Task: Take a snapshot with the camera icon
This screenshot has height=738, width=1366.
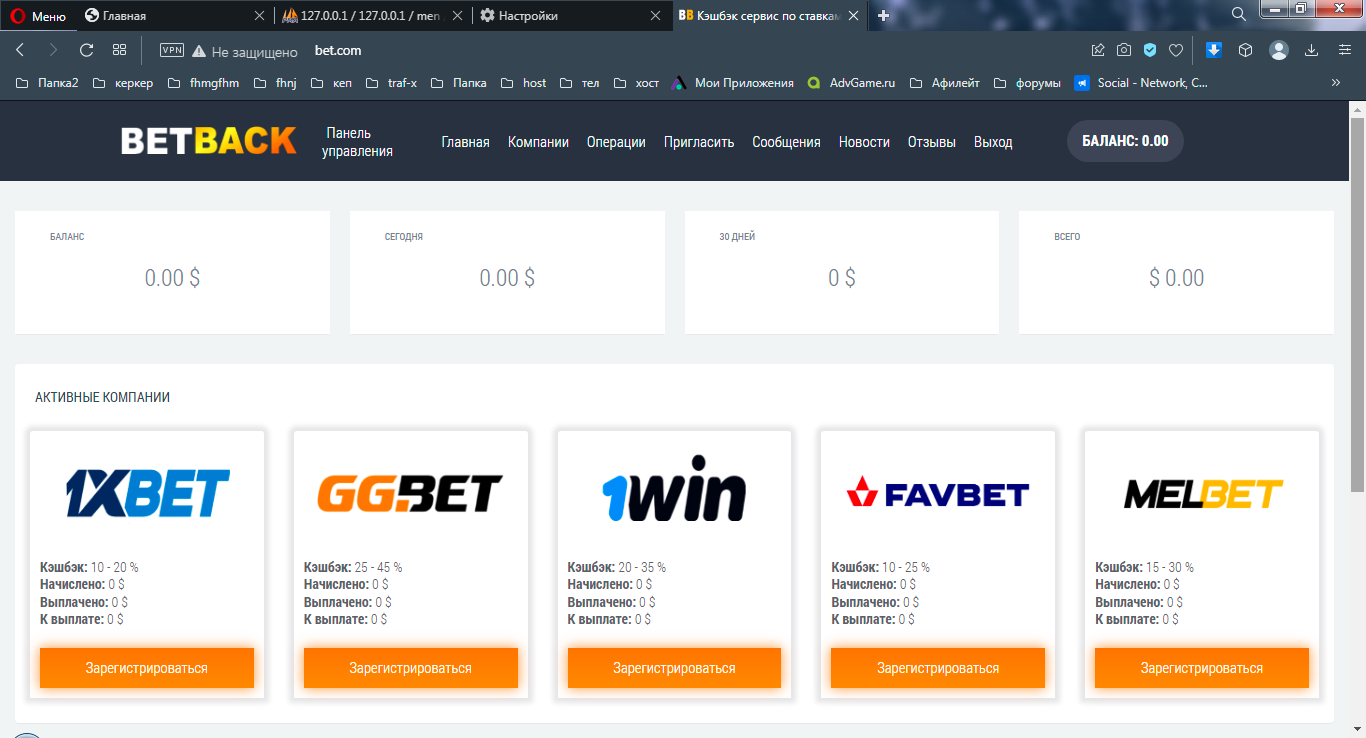Action: tap(1124, 50)
